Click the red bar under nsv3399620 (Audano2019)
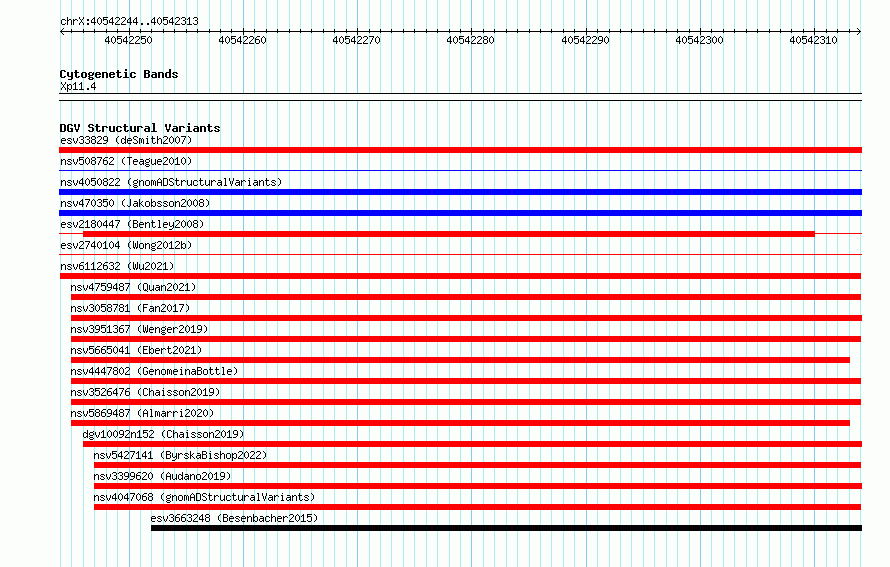Viewport: 890px width, 567px height. (478, 486)
